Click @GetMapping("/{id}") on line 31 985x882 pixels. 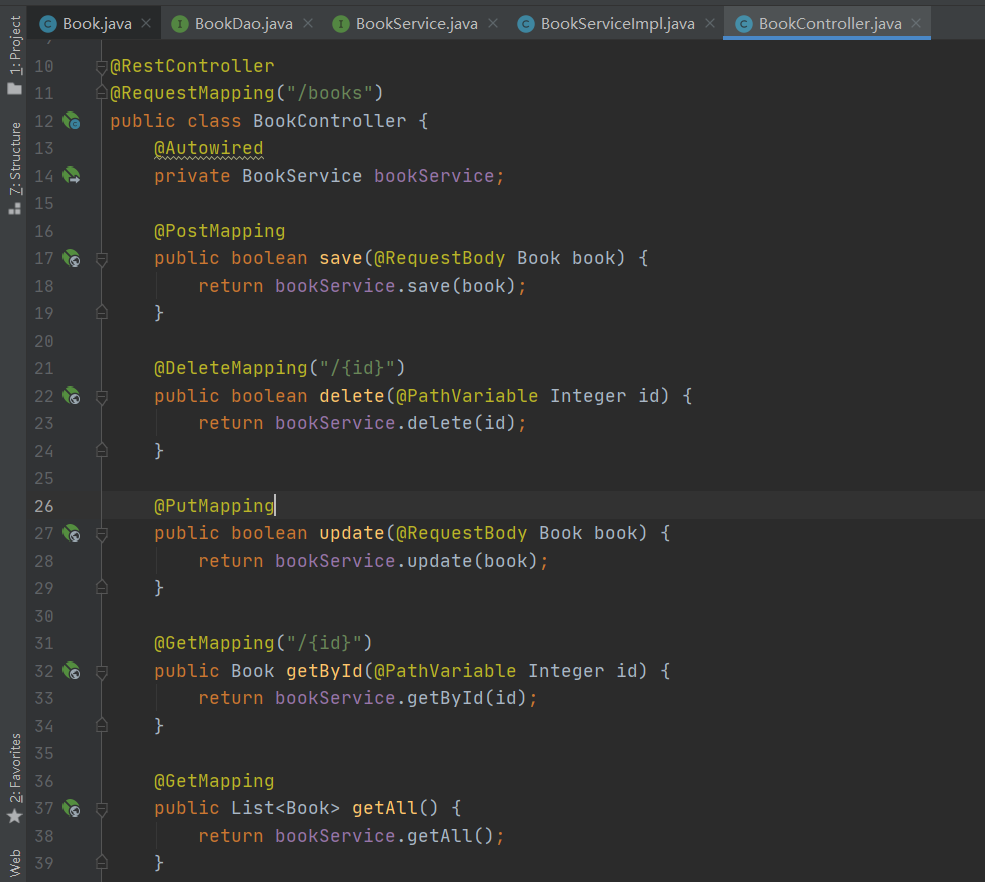[263, 643]
